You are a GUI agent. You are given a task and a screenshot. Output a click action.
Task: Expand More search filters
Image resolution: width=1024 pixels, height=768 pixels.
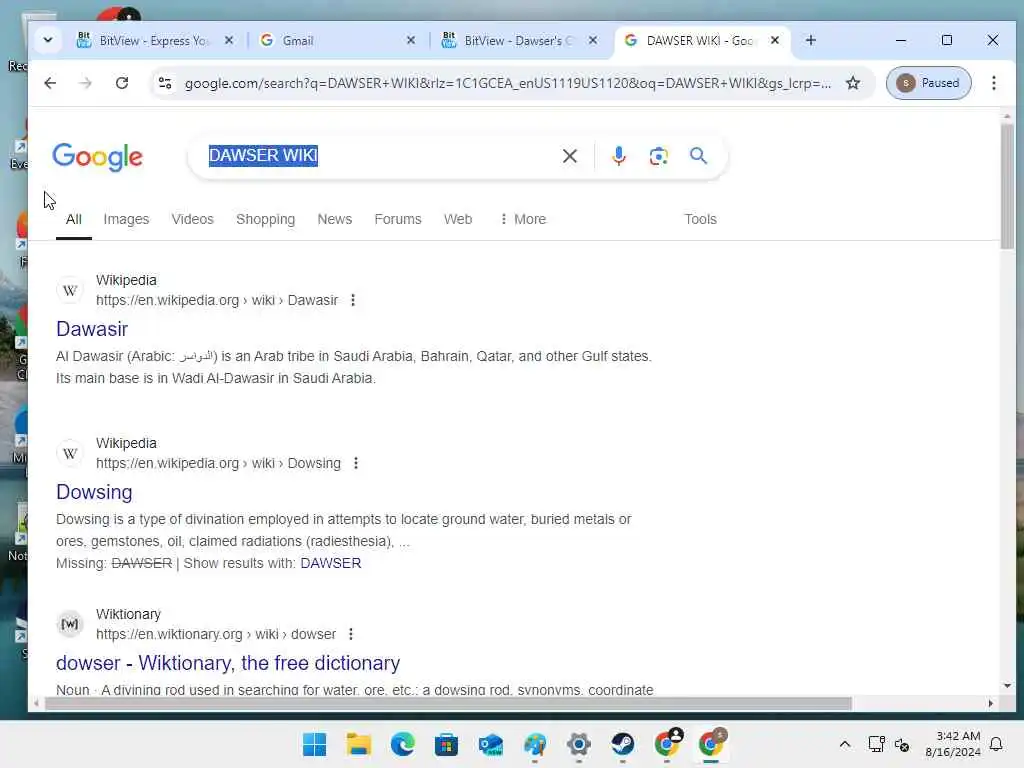[522, 219]
